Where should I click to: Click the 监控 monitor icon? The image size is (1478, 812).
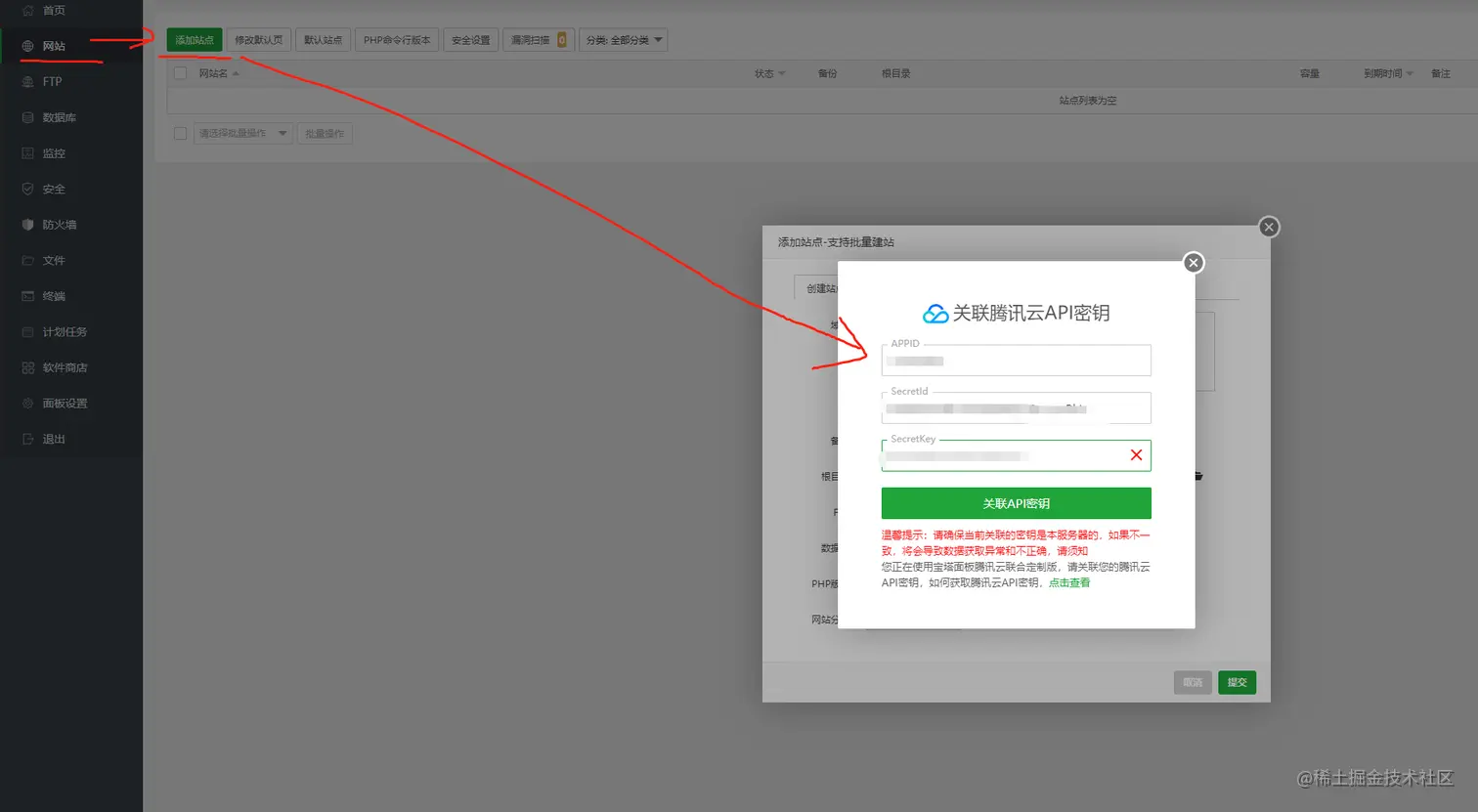[27, 153]
